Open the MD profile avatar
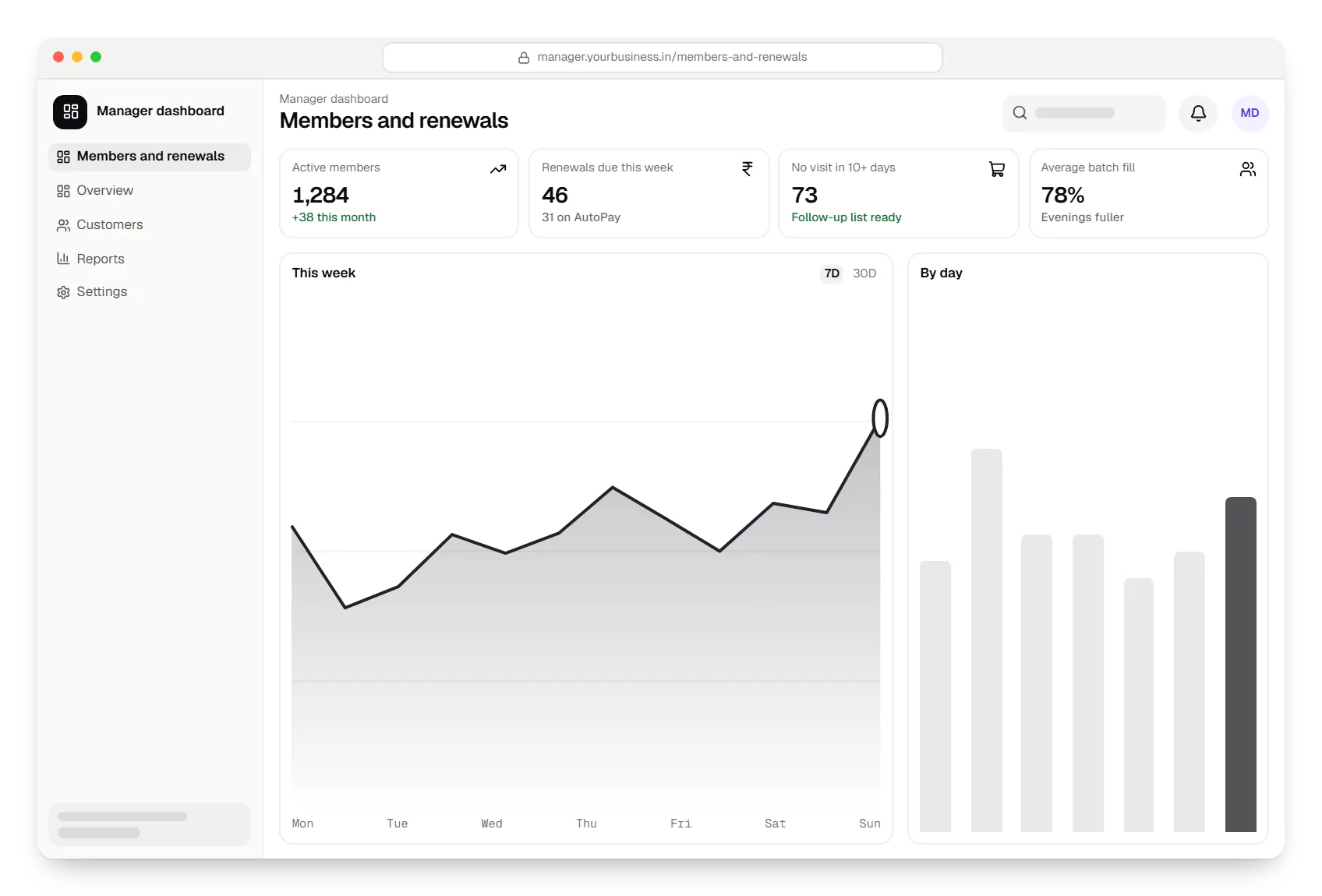 tap(1250, 113)
